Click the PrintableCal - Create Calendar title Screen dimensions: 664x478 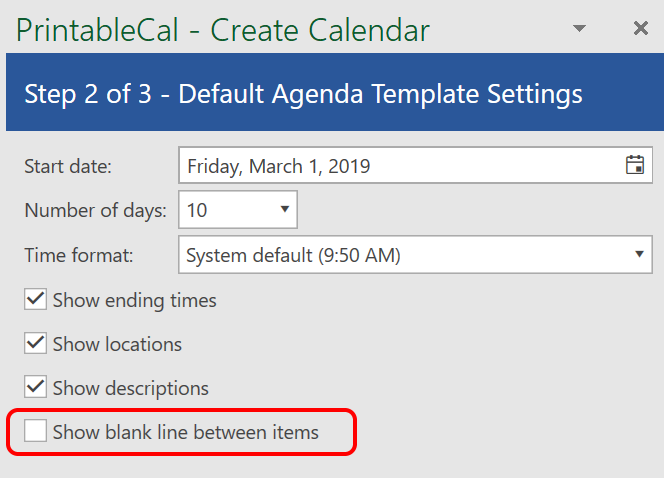pyautogui.click(x=223, y=30)
